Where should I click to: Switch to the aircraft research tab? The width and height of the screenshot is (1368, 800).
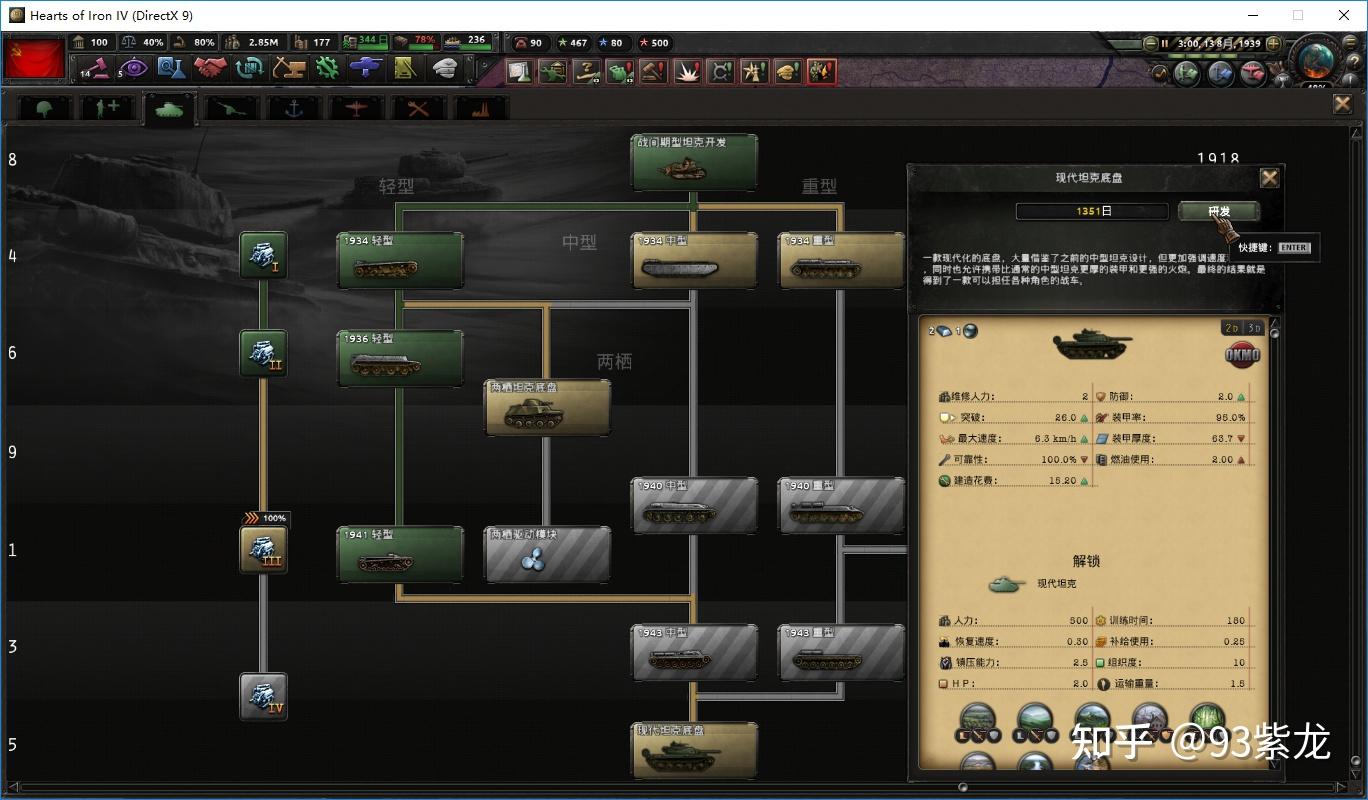(356, 107)
